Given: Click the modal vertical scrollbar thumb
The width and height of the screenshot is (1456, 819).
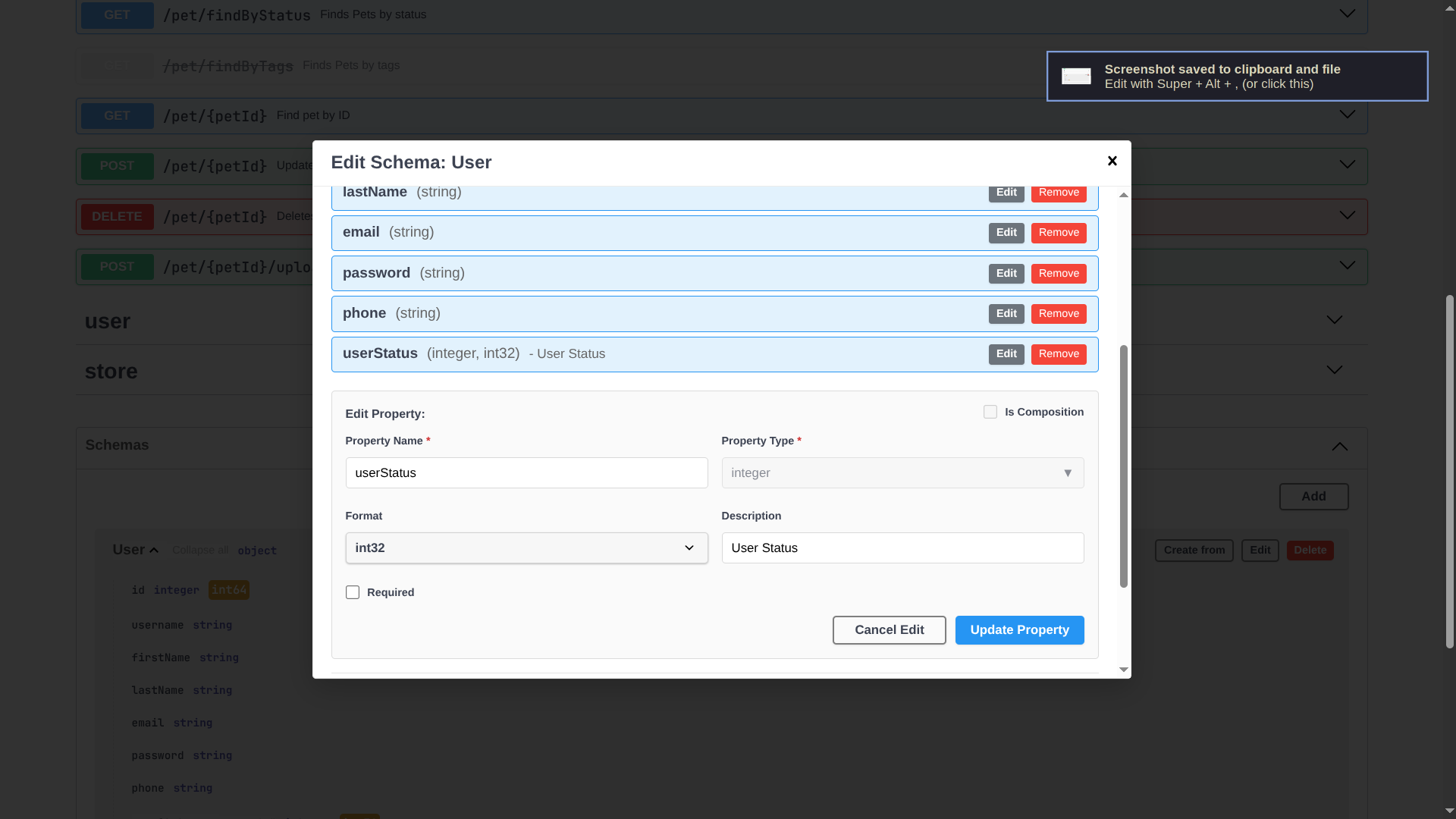Looking at the screenshot, I should 1123,466.
